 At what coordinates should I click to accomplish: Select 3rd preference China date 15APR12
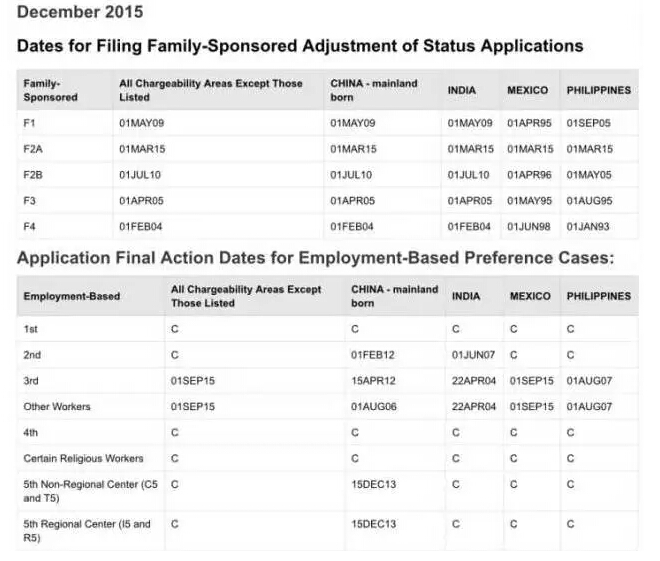click(373, 381)
